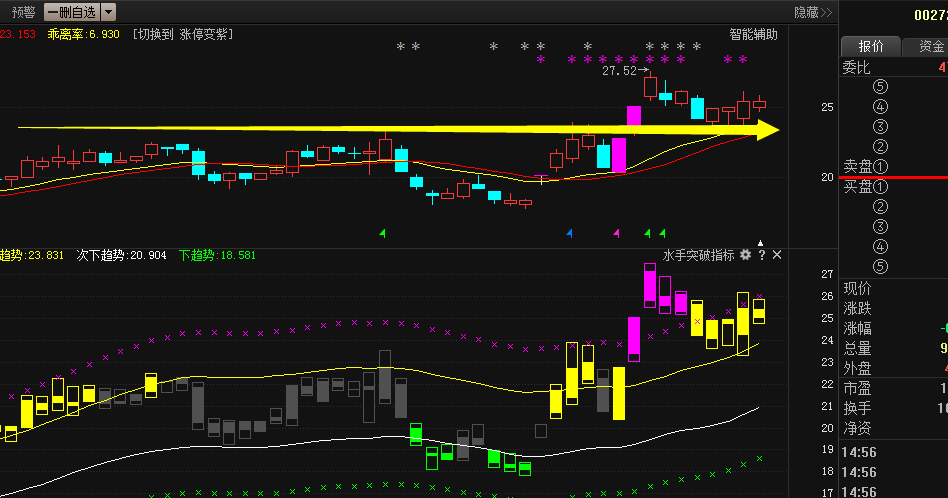The image size is (948, 498).
Task: Toggle [切换到 涨停变紫] display mode
Action: tap(182, 34)
